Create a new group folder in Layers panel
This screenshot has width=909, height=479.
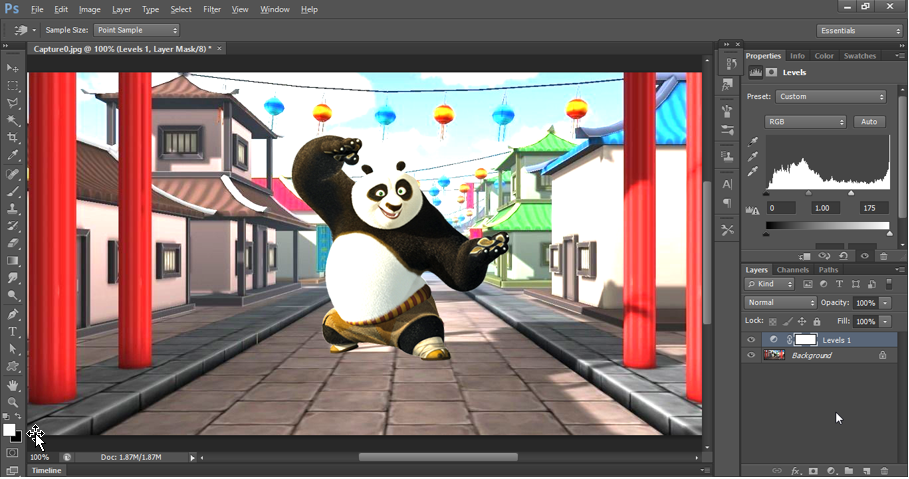[849, 471]
